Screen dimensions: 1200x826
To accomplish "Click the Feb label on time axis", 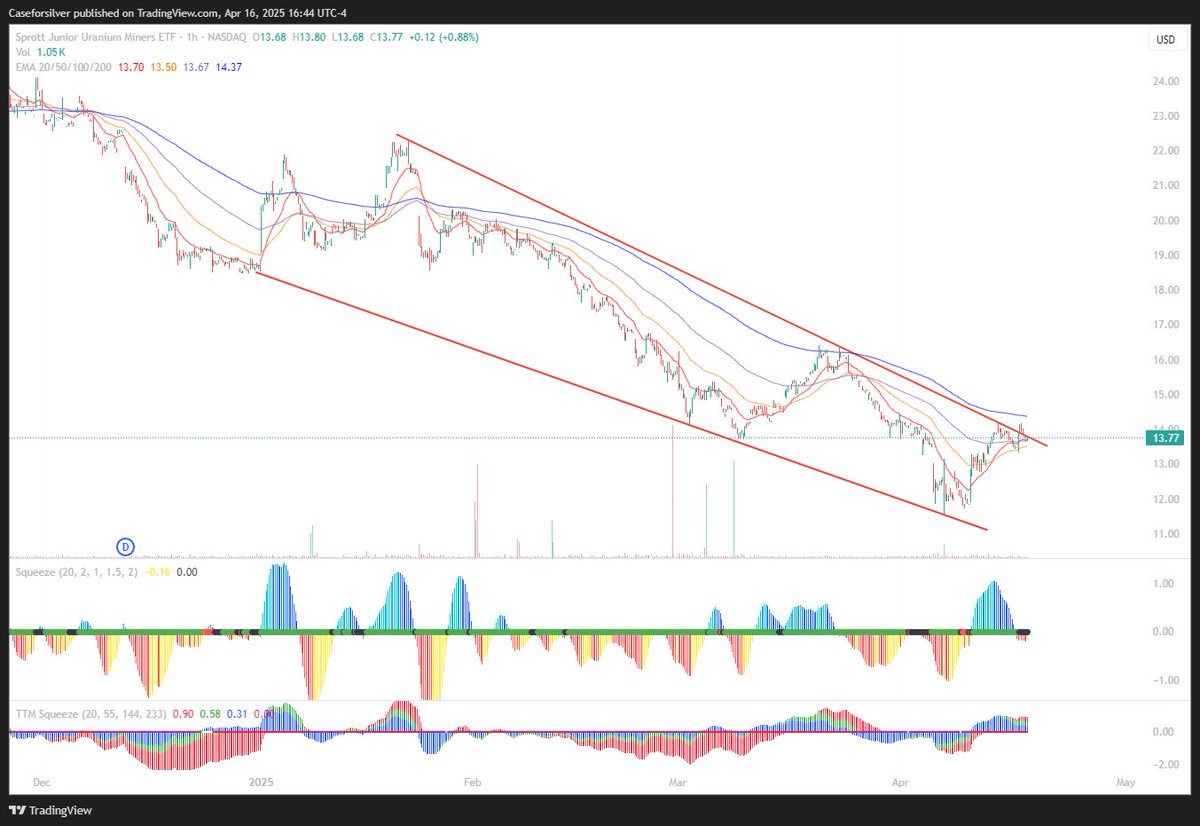I will click(x=474, y=783).
